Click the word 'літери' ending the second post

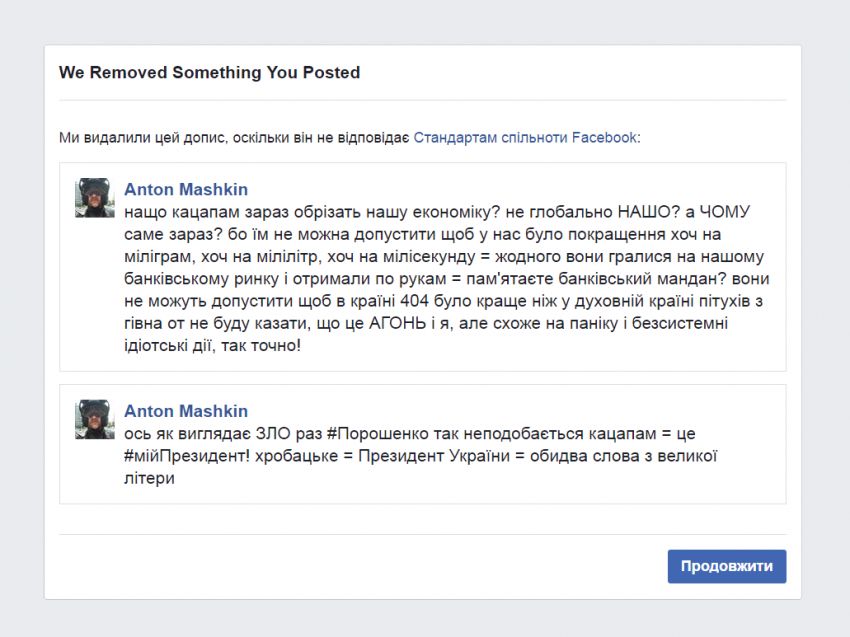click(x=150, y=478)
